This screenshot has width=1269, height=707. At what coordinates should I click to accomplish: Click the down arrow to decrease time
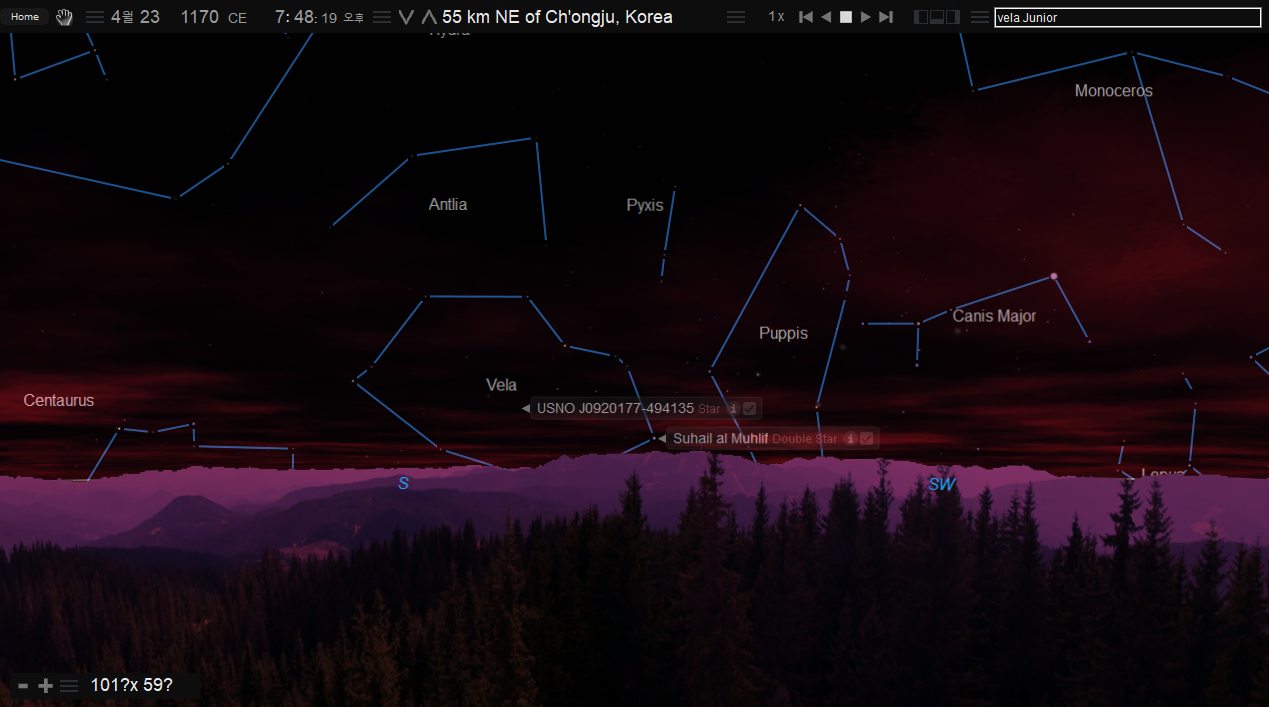406,17
